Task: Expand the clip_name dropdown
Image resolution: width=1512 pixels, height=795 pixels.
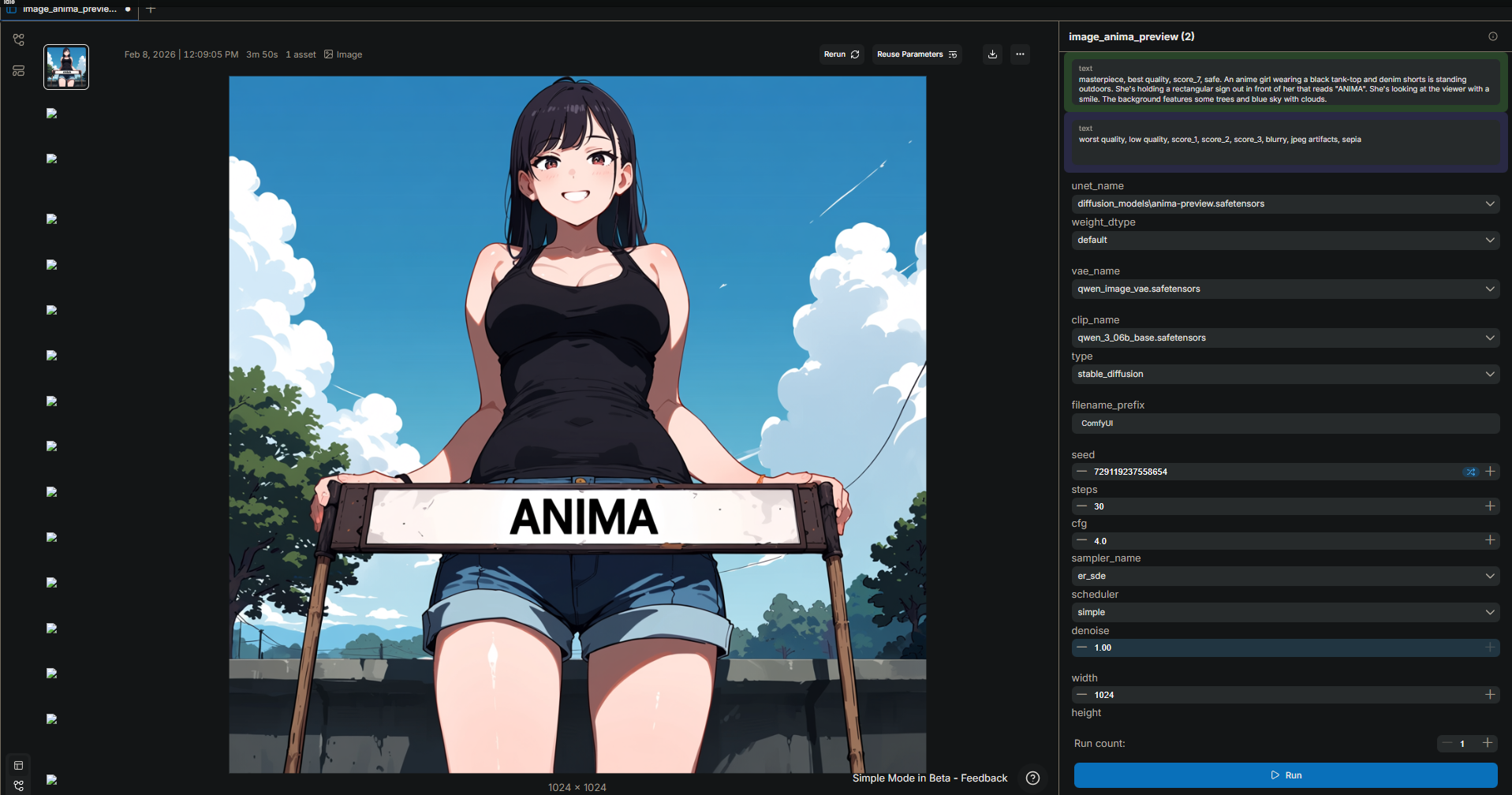Action: coord(1285,338)
